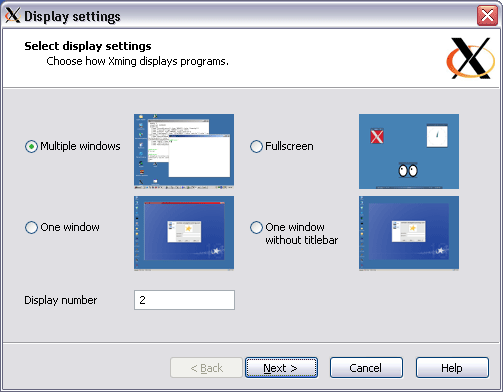Viewport: 503px width, 392px height.
Task: Click the Select display settings heading
Action: 88,46
